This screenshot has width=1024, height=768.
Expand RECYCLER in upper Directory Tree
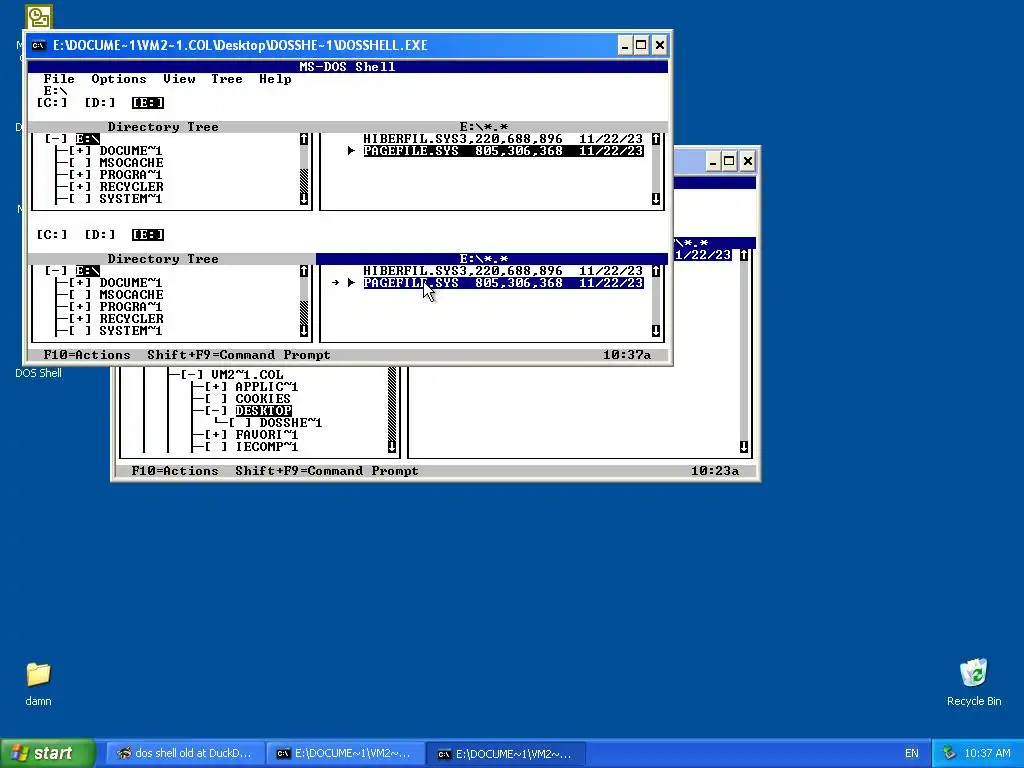pos(80,187)
